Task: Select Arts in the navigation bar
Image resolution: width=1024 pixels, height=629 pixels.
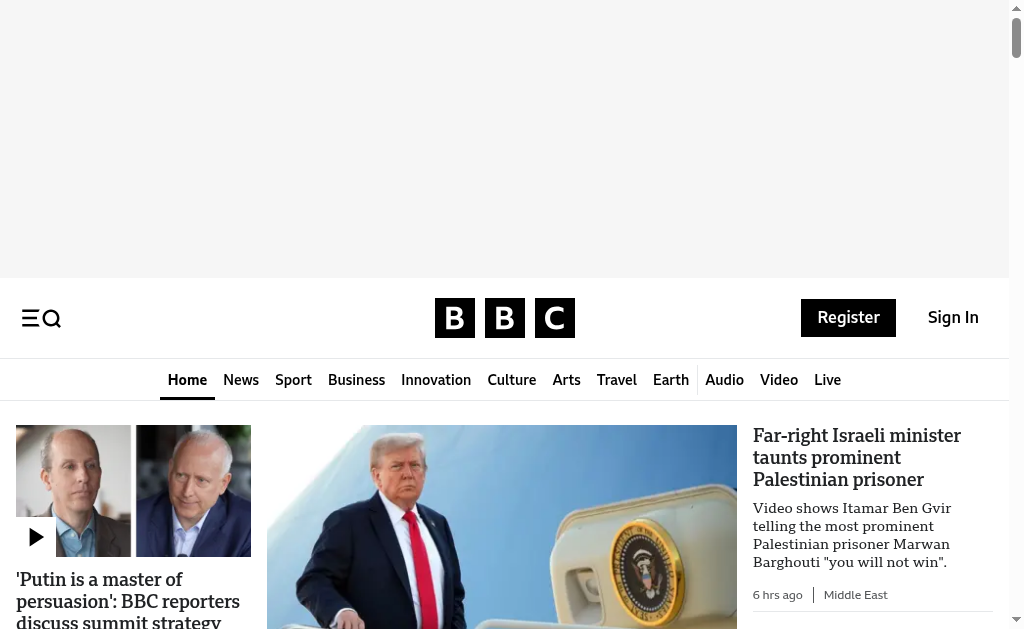Action: point(566,380)
